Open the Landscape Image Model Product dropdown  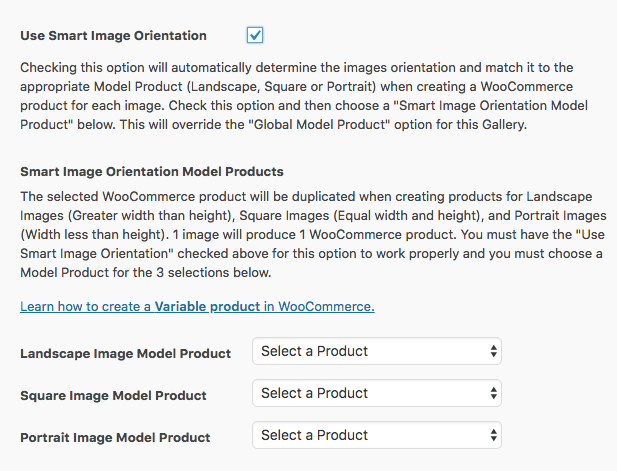377,351
